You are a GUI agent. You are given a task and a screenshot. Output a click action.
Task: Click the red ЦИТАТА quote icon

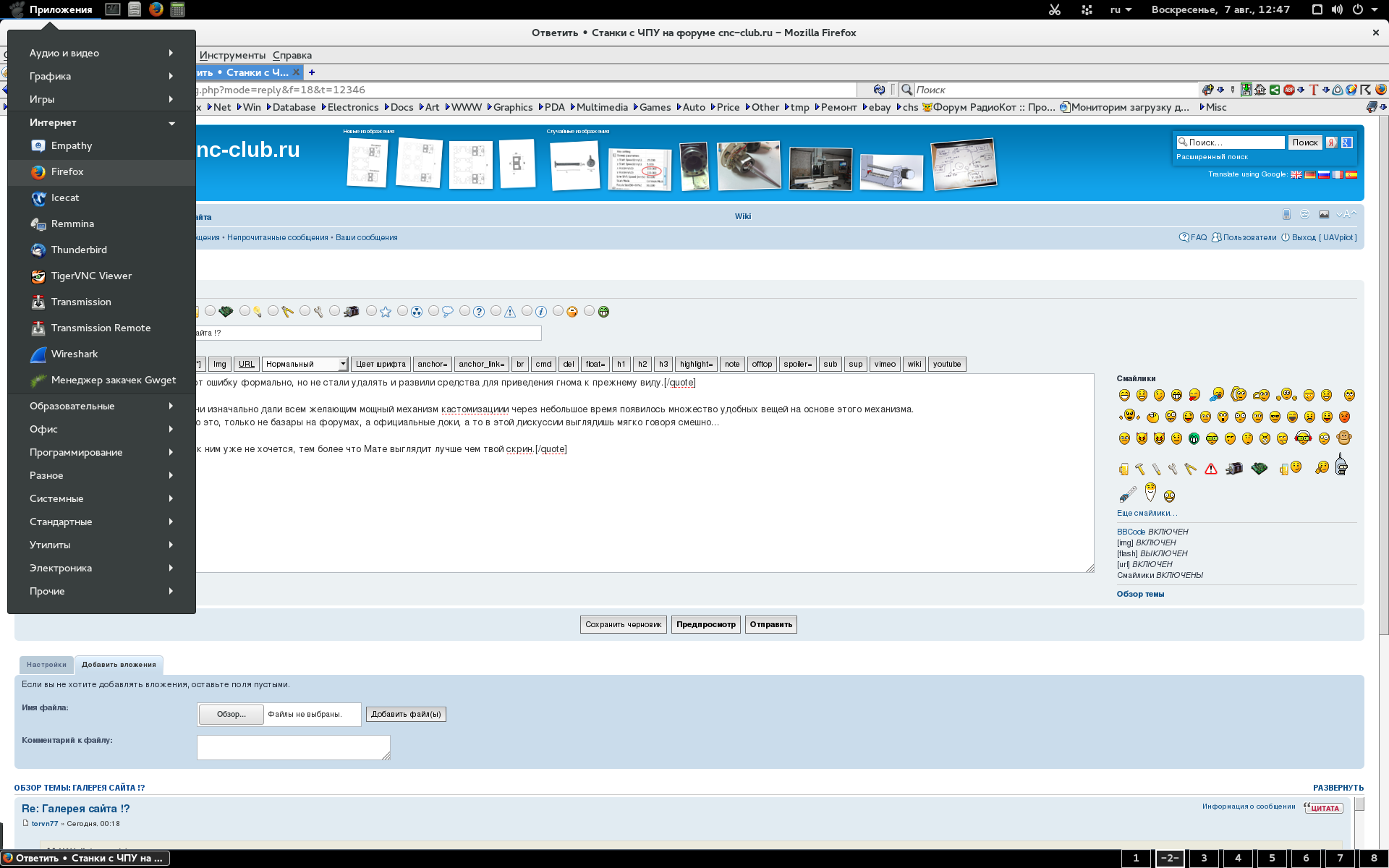1323,808
